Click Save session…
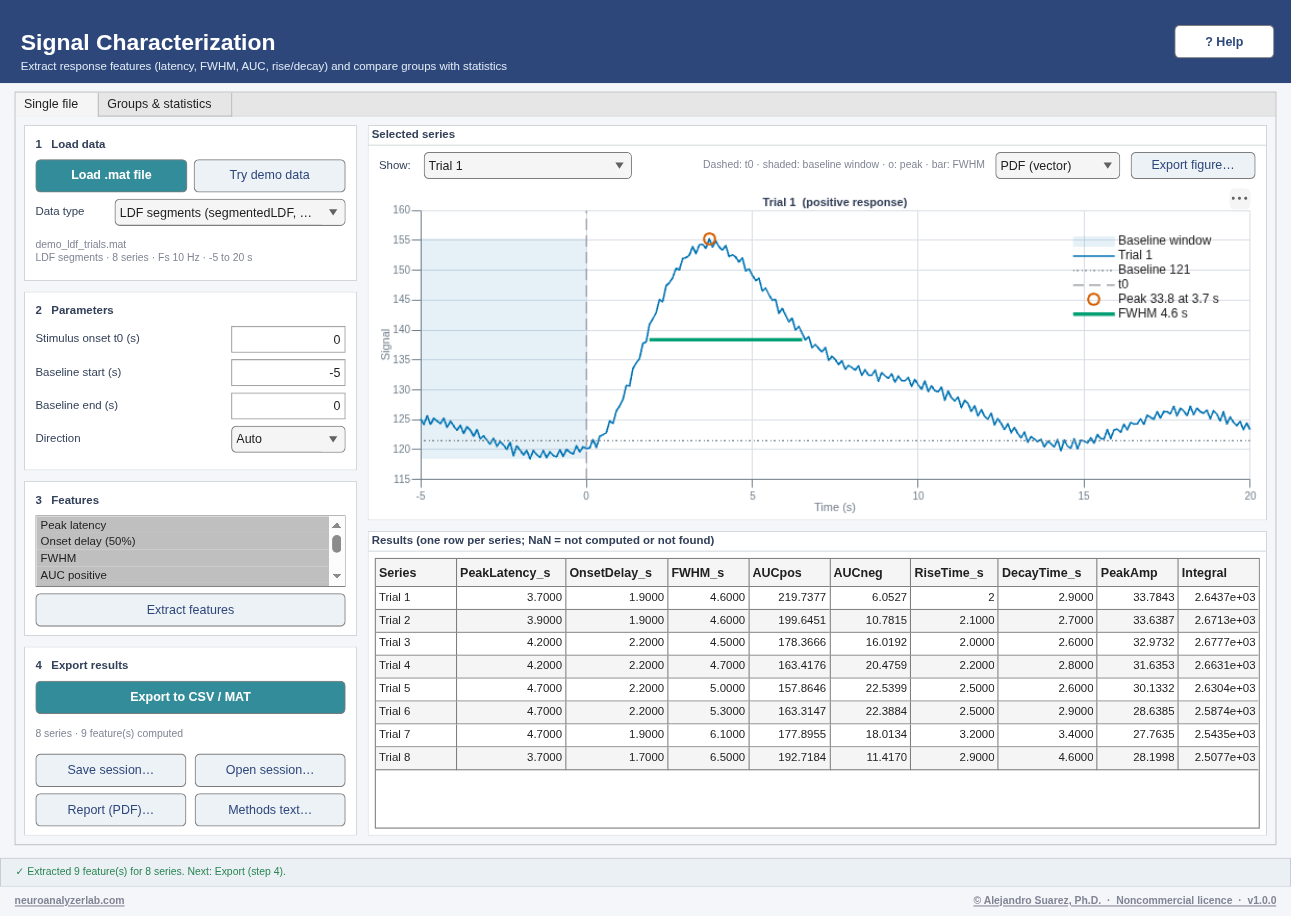 111,770
